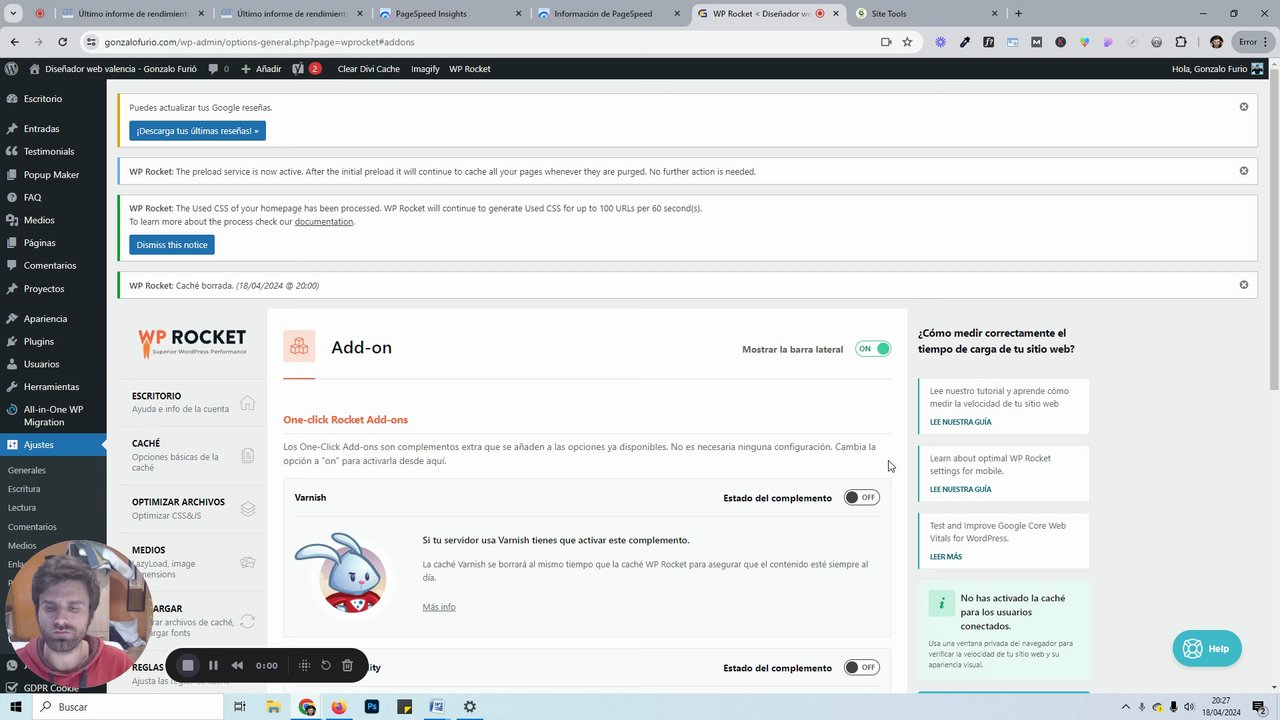Open the Caché tab in WP Rocket

(193, 455)
